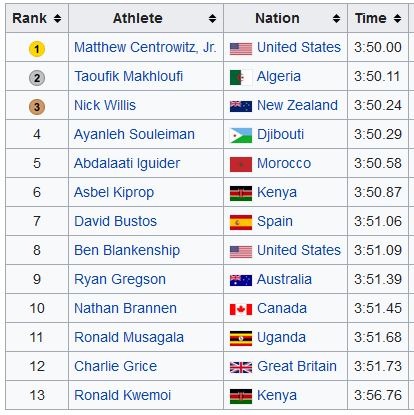
Task: Click the Djibouti flag icon
Action: [x=241, y=135]
